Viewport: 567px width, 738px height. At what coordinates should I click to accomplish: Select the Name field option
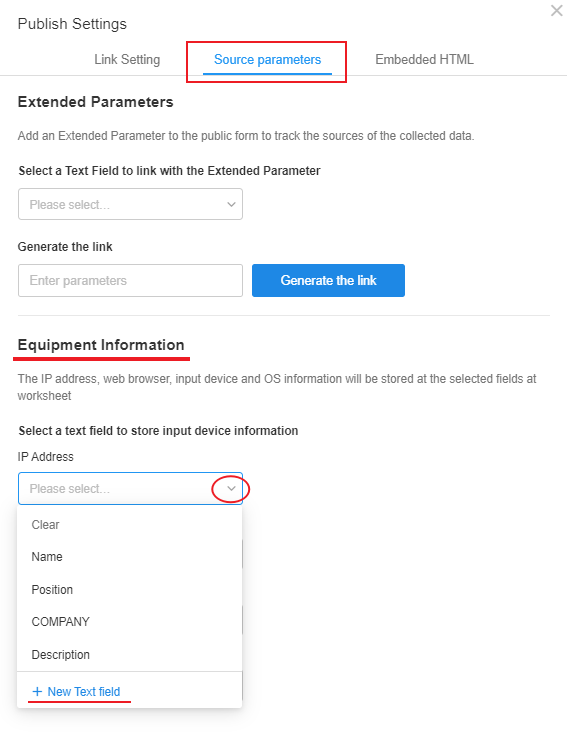tap(129, 557)
